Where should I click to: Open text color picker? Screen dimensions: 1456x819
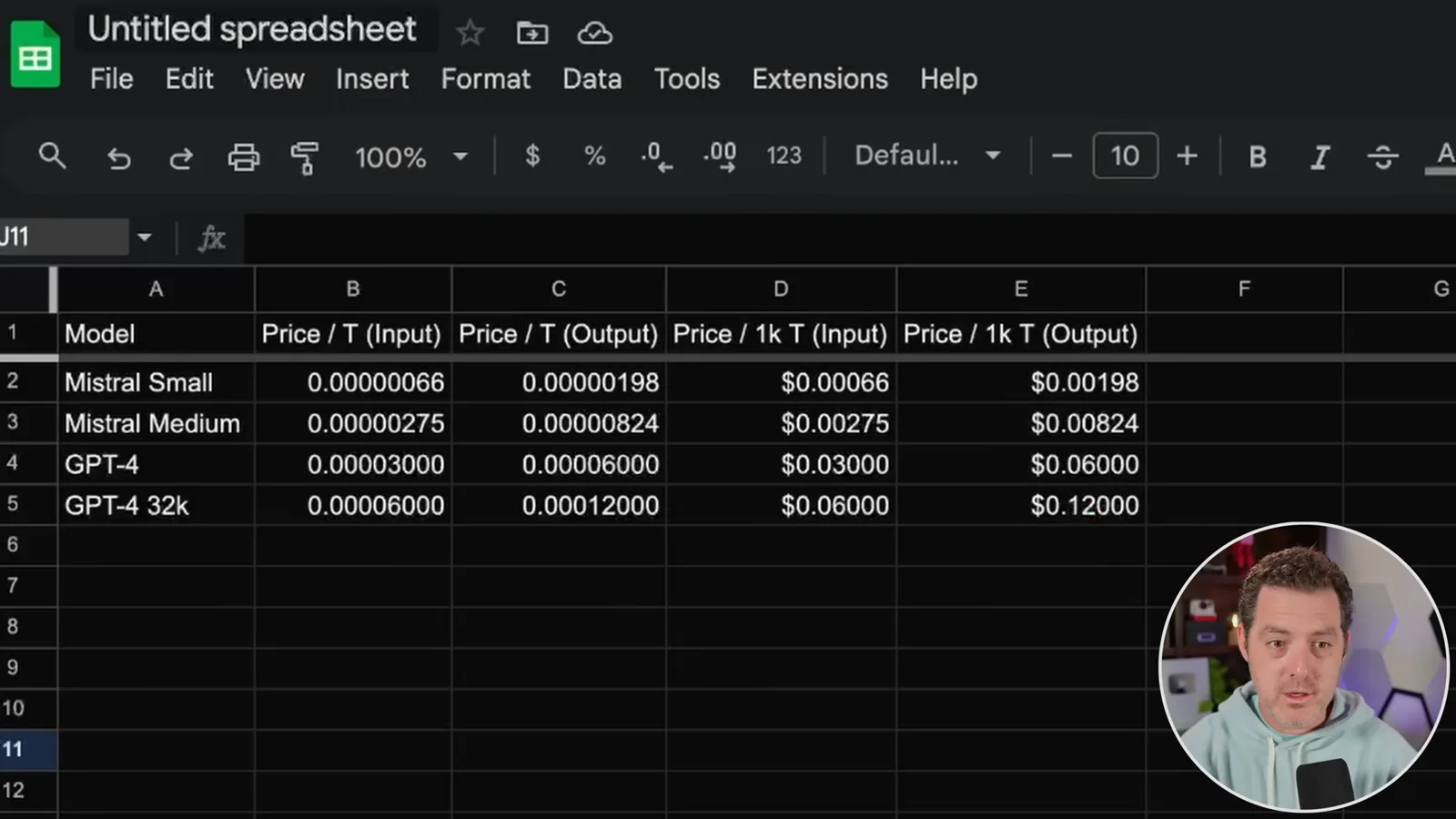(1443, 157)
